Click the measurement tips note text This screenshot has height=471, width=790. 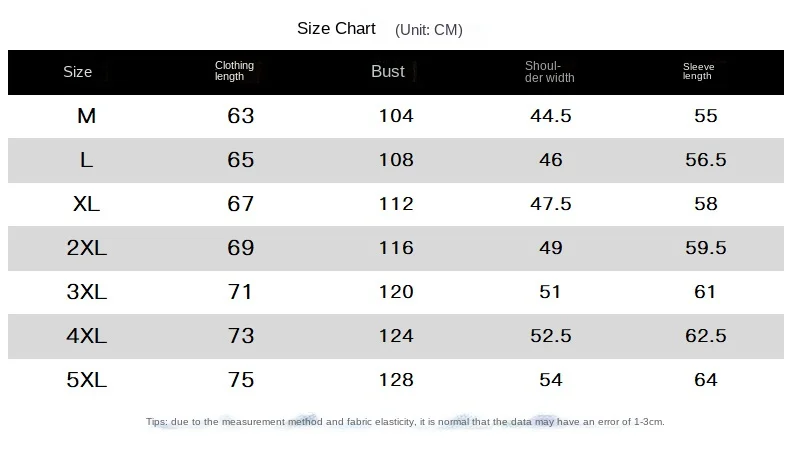pyautogui.click(x=405, y=422)
